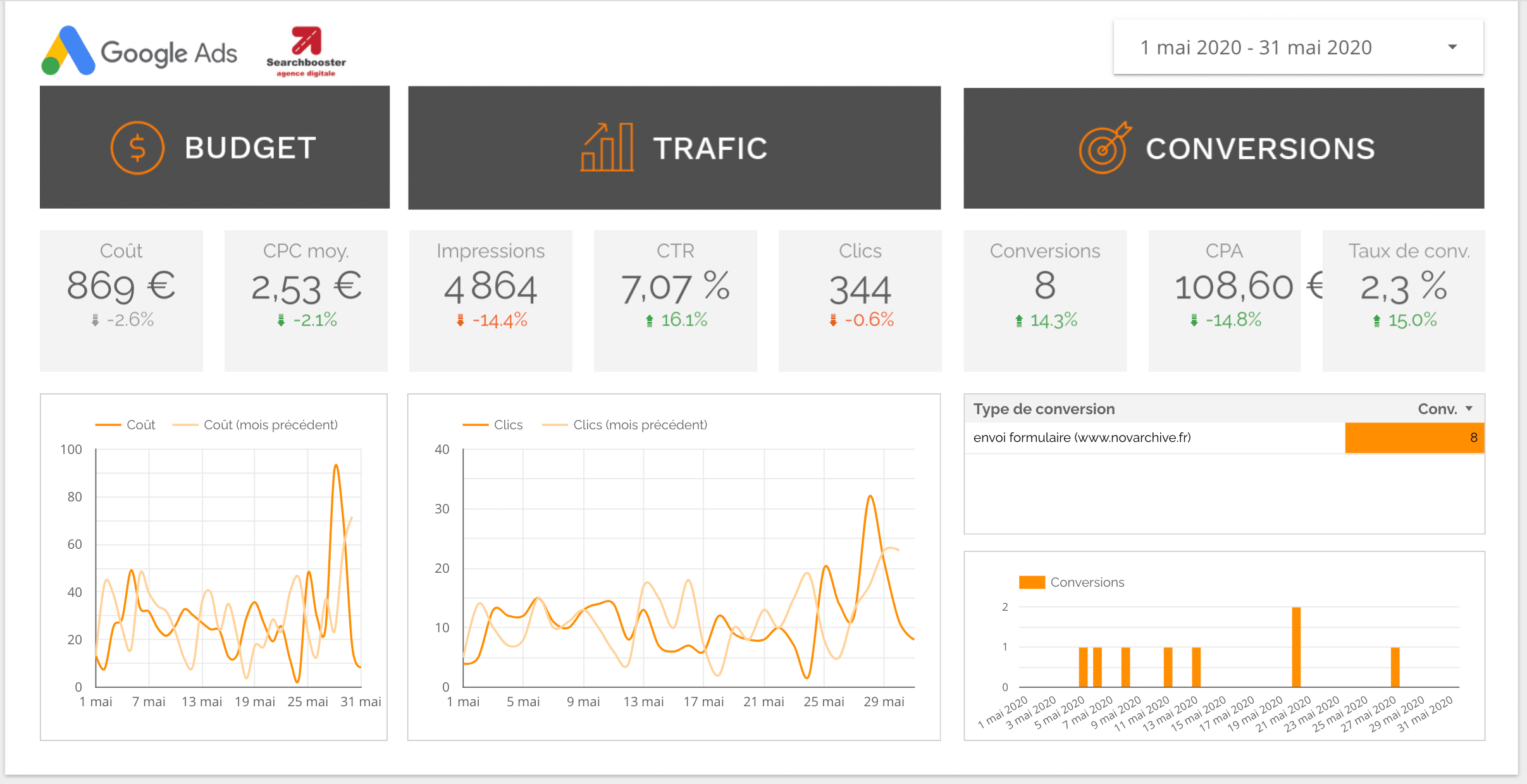Screen dimensions: 1527x784
Task: Click the Searchbooster agency logo
Action: click(306, 52)
